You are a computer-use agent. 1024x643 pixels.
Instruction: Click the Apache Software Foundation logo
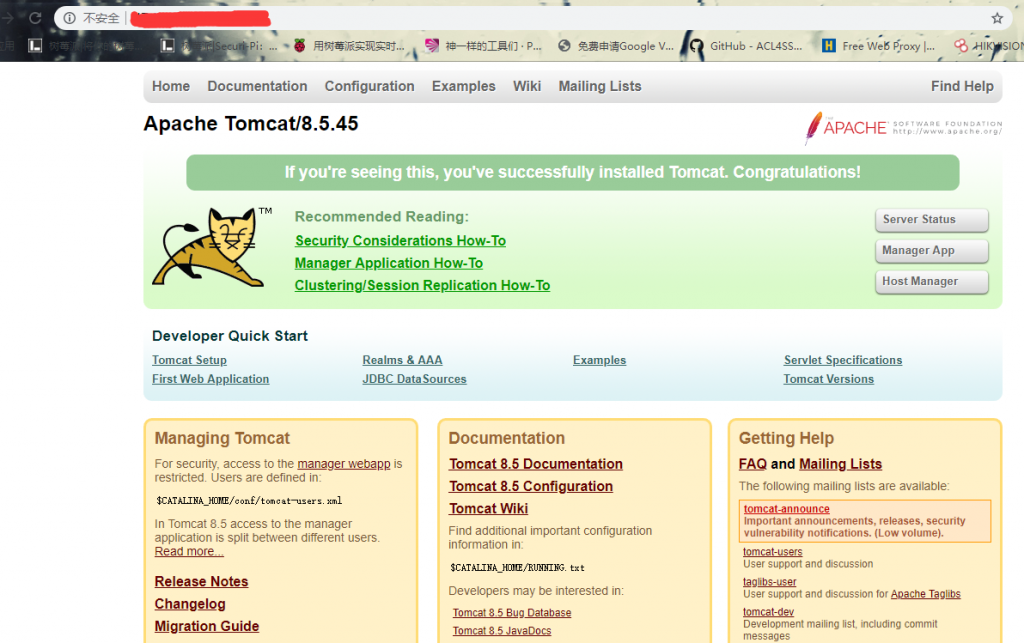(902, 128)
